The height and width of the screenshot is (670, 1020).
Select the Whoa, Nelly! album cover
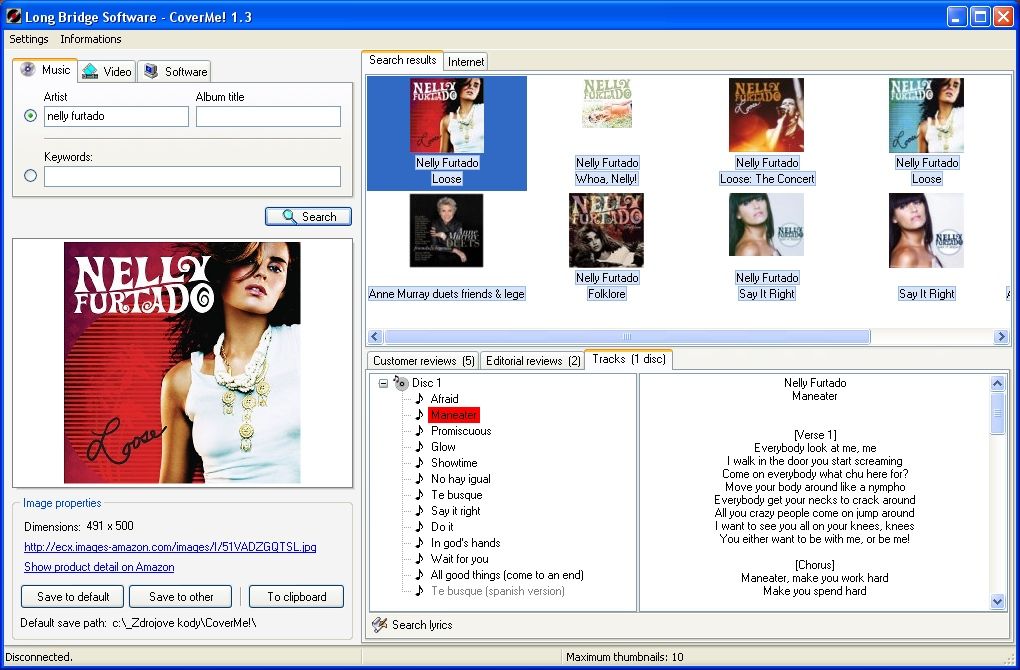tap(607, 104)
